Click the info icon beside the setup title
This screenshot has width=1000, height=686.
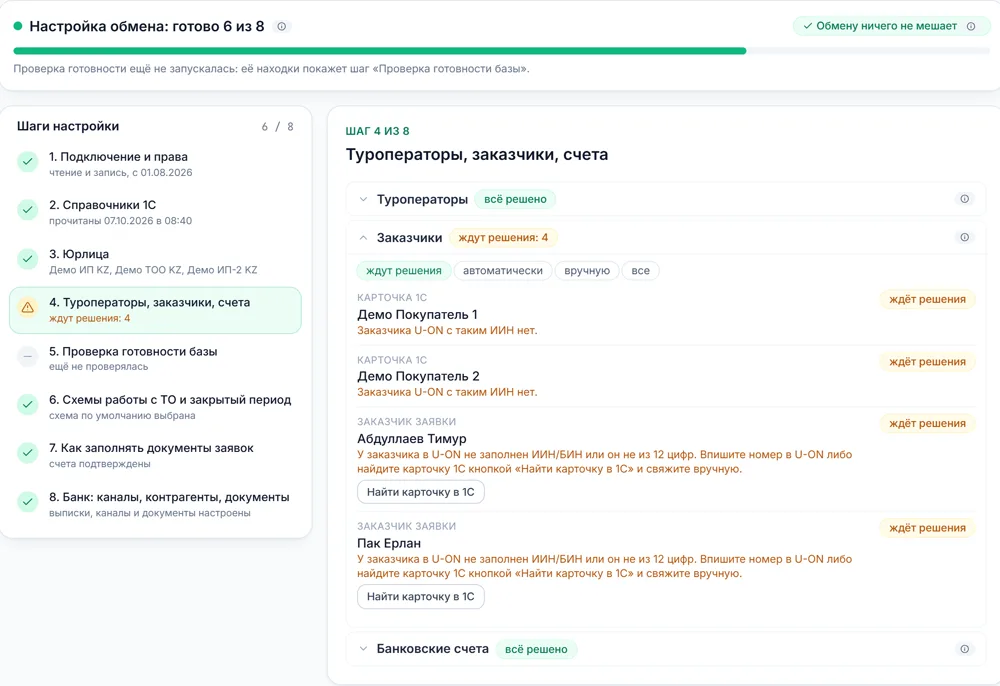pos(281,26)
